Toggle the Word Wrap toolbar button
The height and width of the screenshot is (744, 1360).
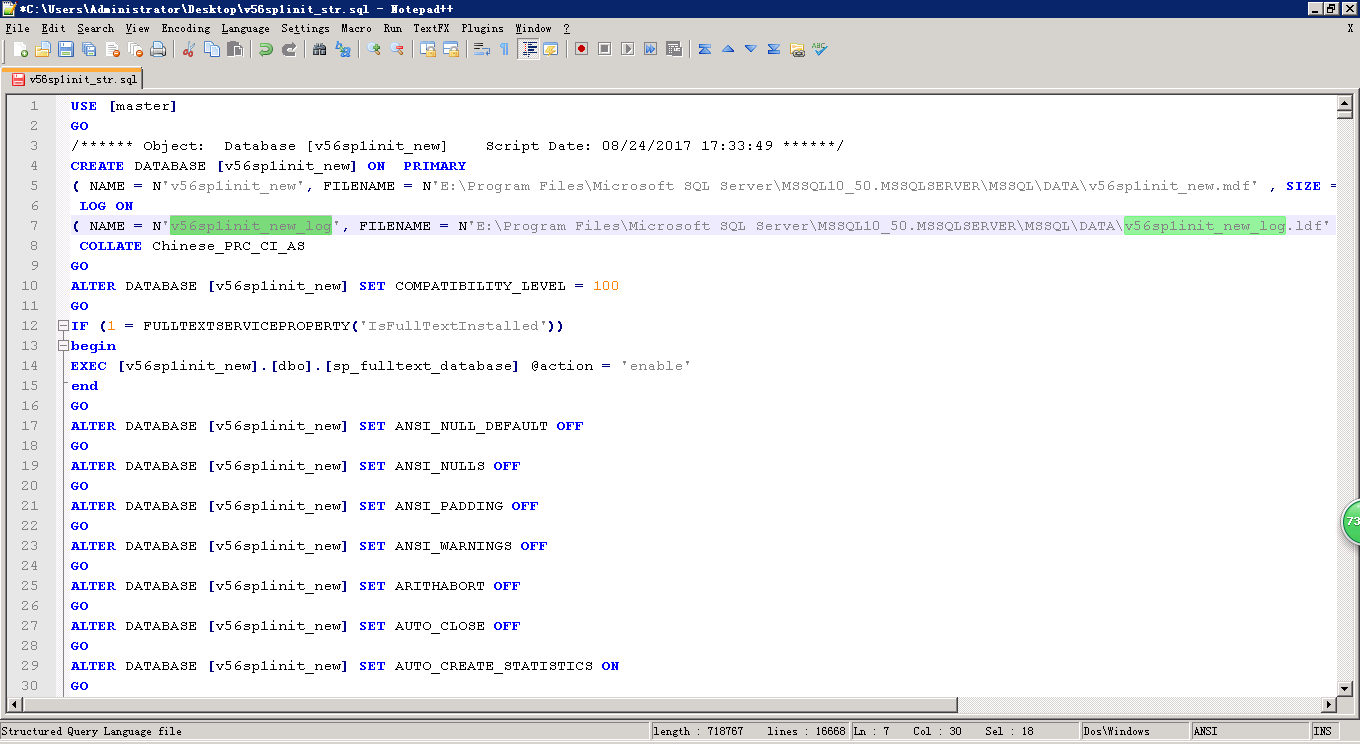coord(481,49)
